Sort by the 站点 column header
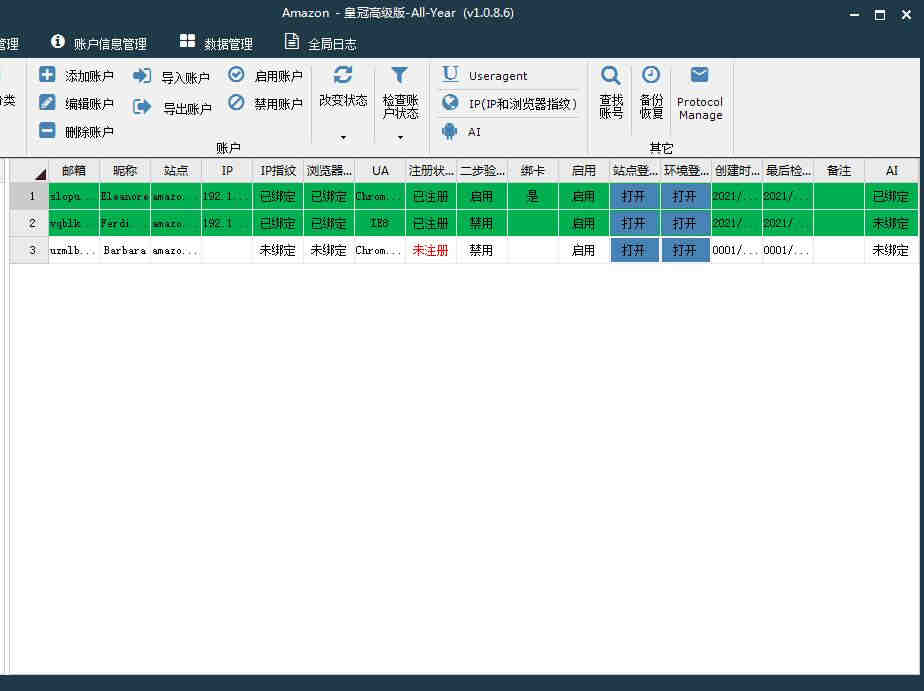The image size is (924, 691). coord(176,171)
